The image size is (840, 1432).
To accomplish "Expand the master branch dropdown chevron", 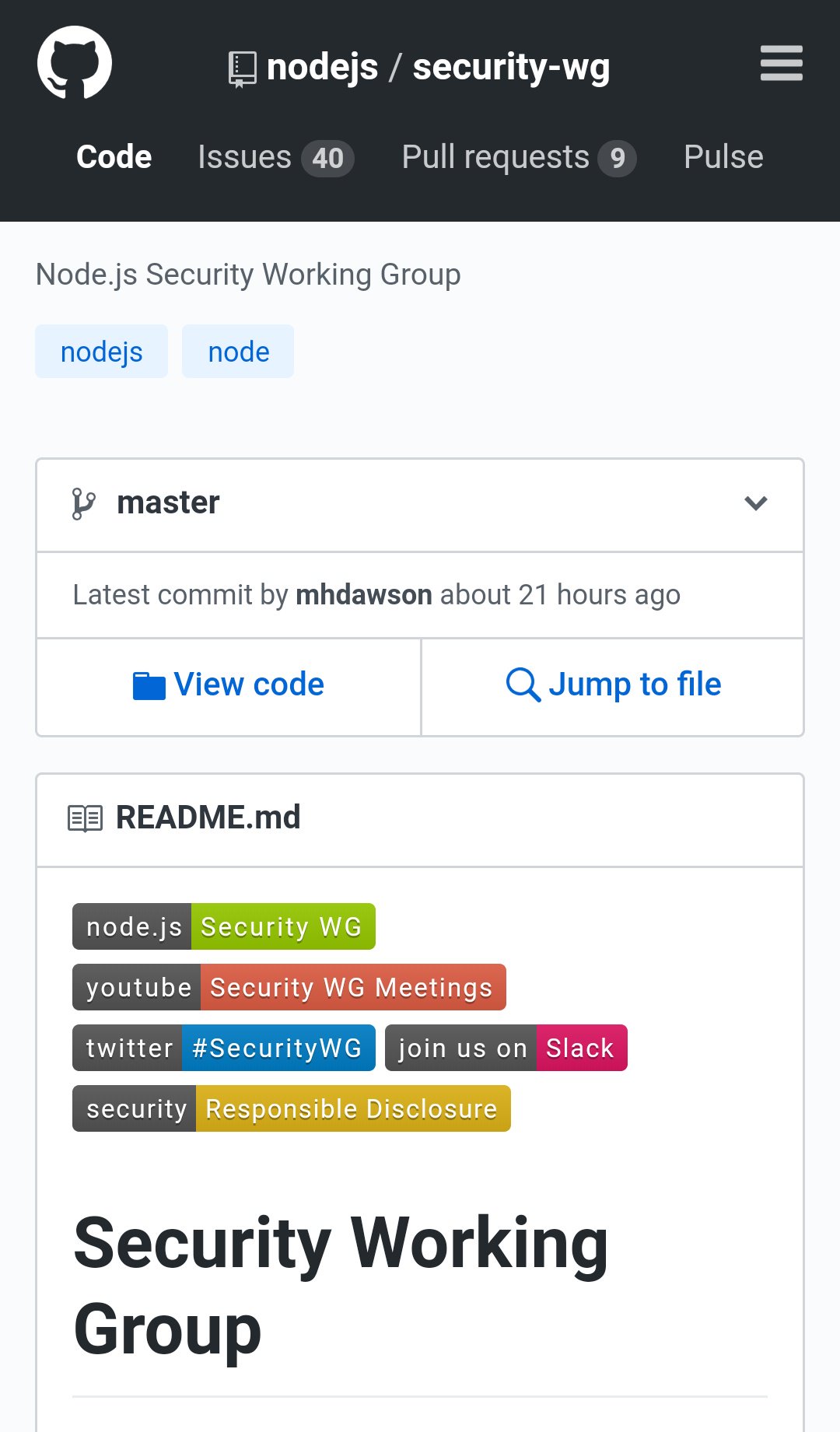I will pos(756,503).
